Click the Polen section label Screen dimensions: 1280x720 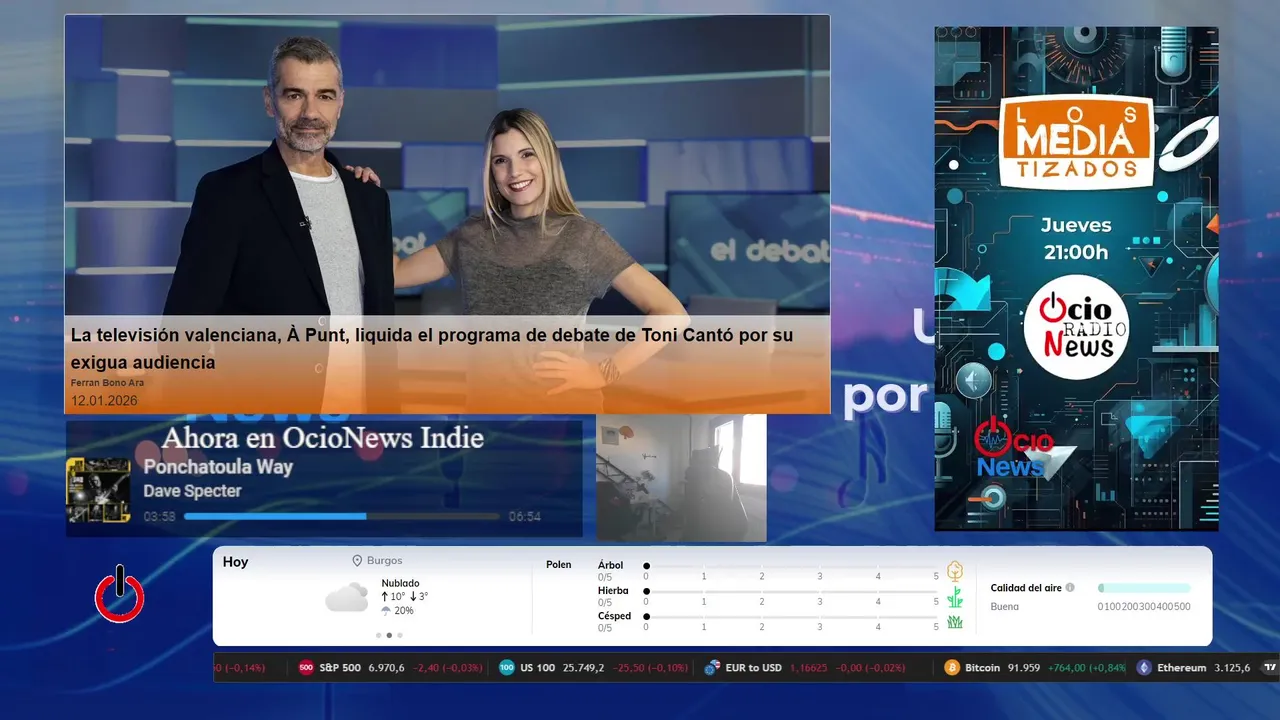pos(559,565)
